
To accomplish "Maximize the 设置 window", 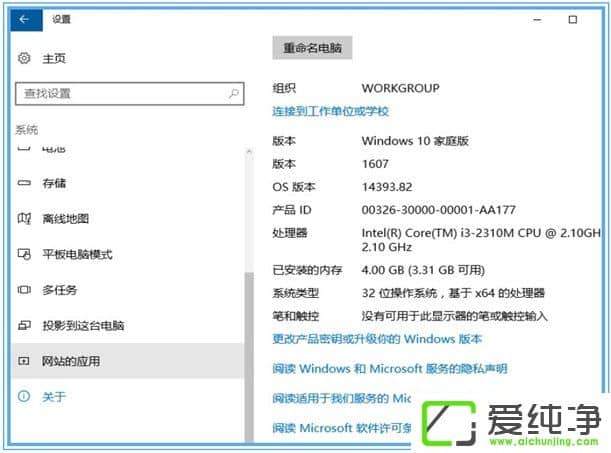I will point(572,19).
